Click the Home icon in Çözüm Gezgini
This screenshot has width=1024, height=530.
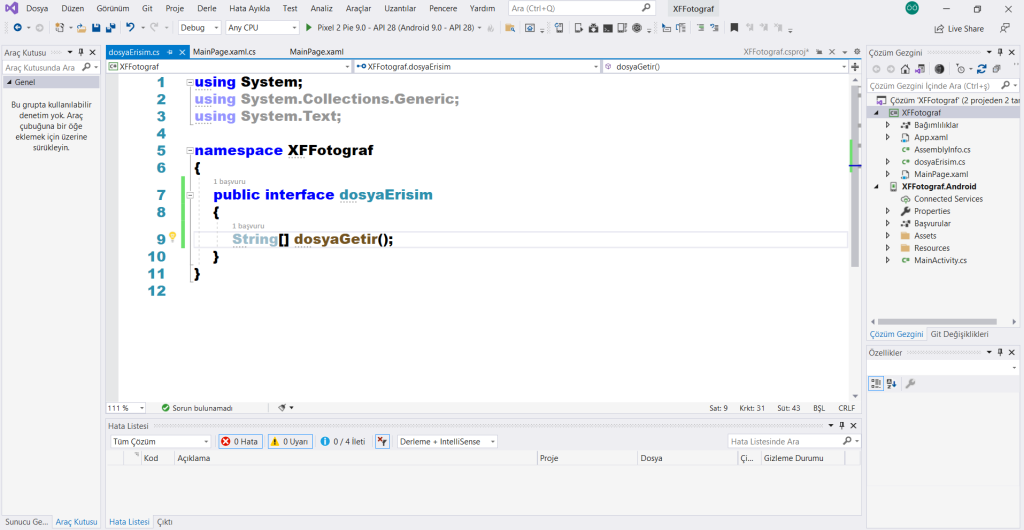tap(905, 69)
